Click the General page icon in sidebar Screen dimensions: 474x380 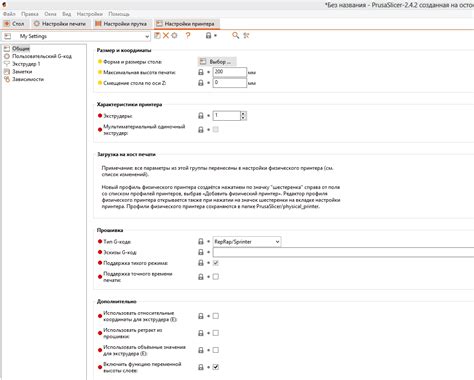click(x=7, y=49)
